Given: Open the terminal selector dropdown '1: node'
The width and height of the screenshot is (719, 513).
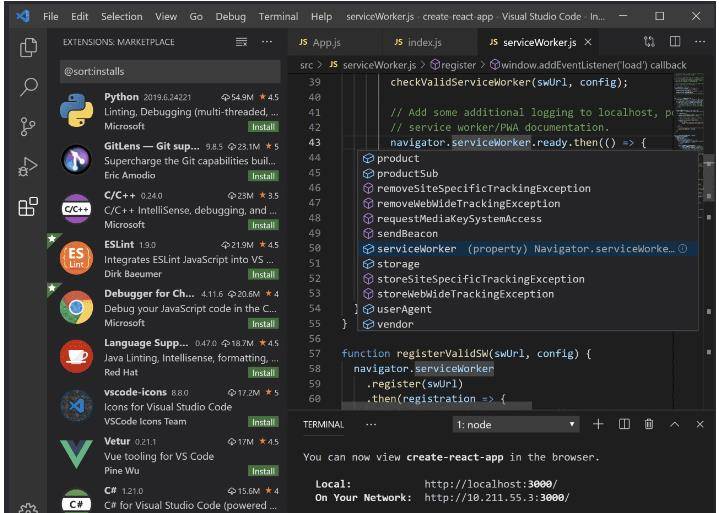Looking at the screenshot, I should [x=516, y=425].
